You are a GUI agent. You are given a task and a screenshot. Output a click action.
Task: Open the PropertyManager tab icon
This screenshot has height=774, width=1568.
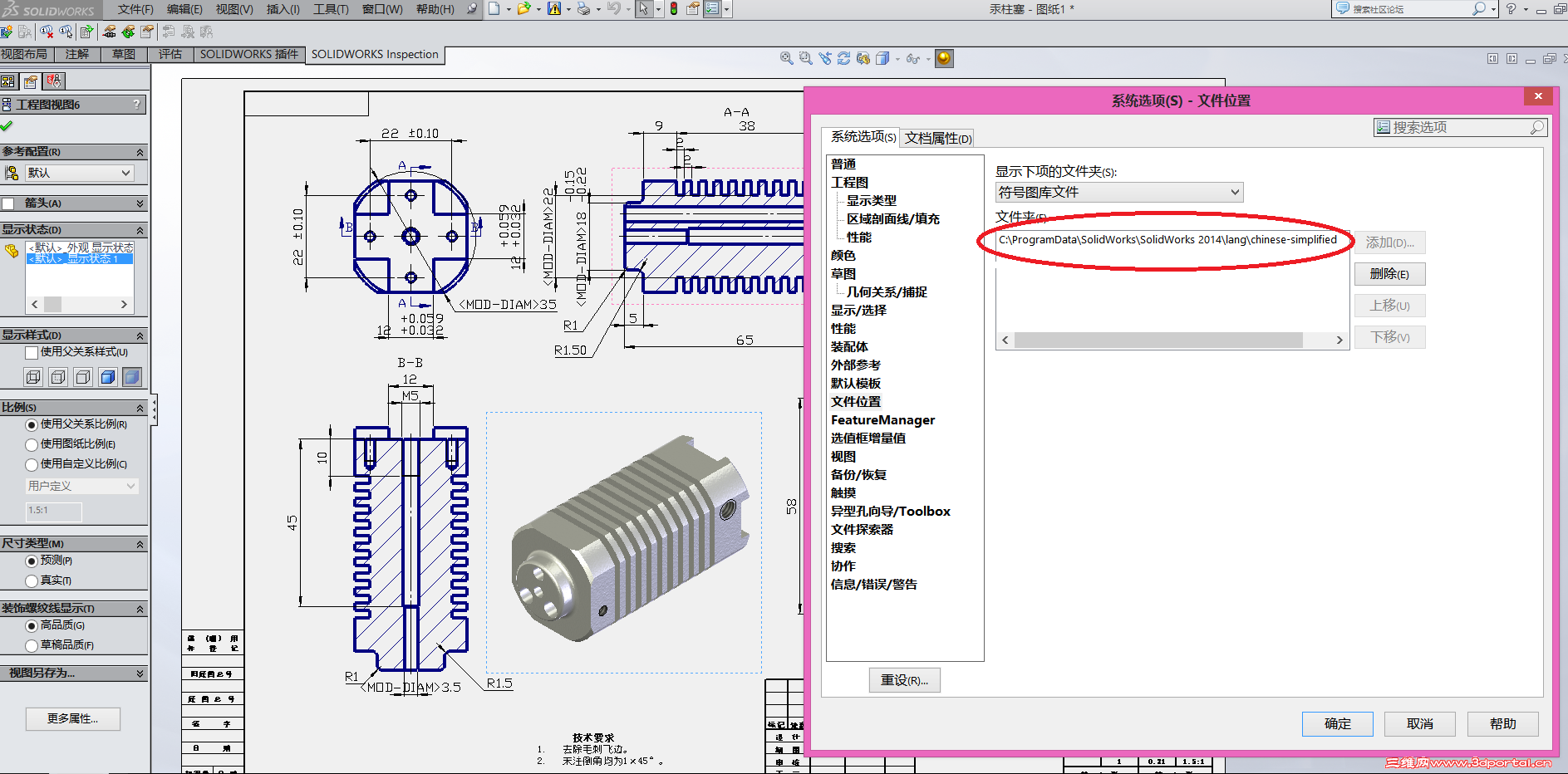31,81
